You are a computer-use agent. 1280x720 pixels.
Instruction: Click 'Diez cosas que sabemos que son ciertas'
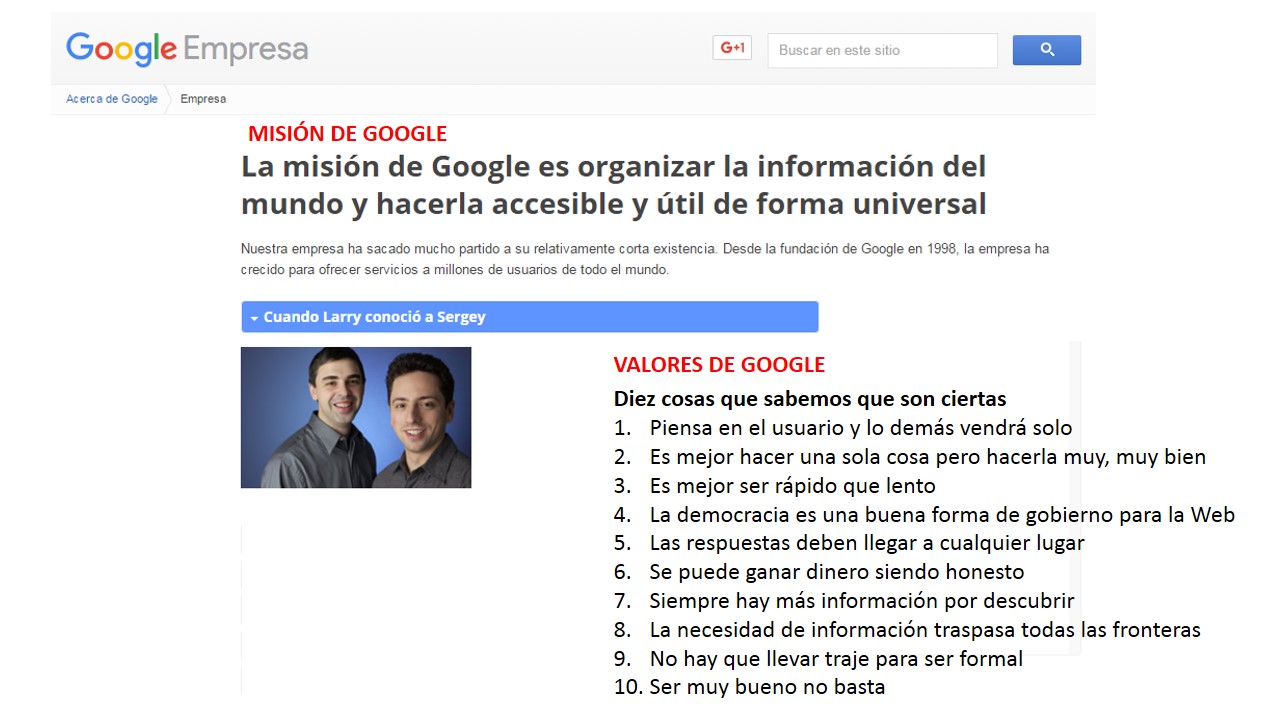coord(810,399)
